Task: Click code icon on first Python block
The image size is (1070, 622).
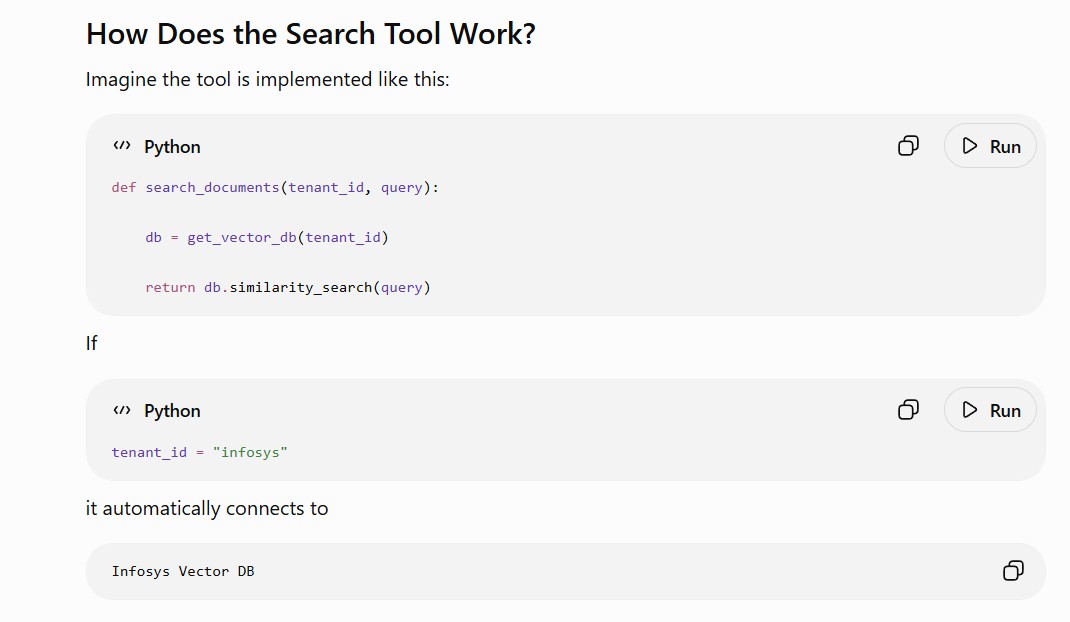Action: [122, 146]
